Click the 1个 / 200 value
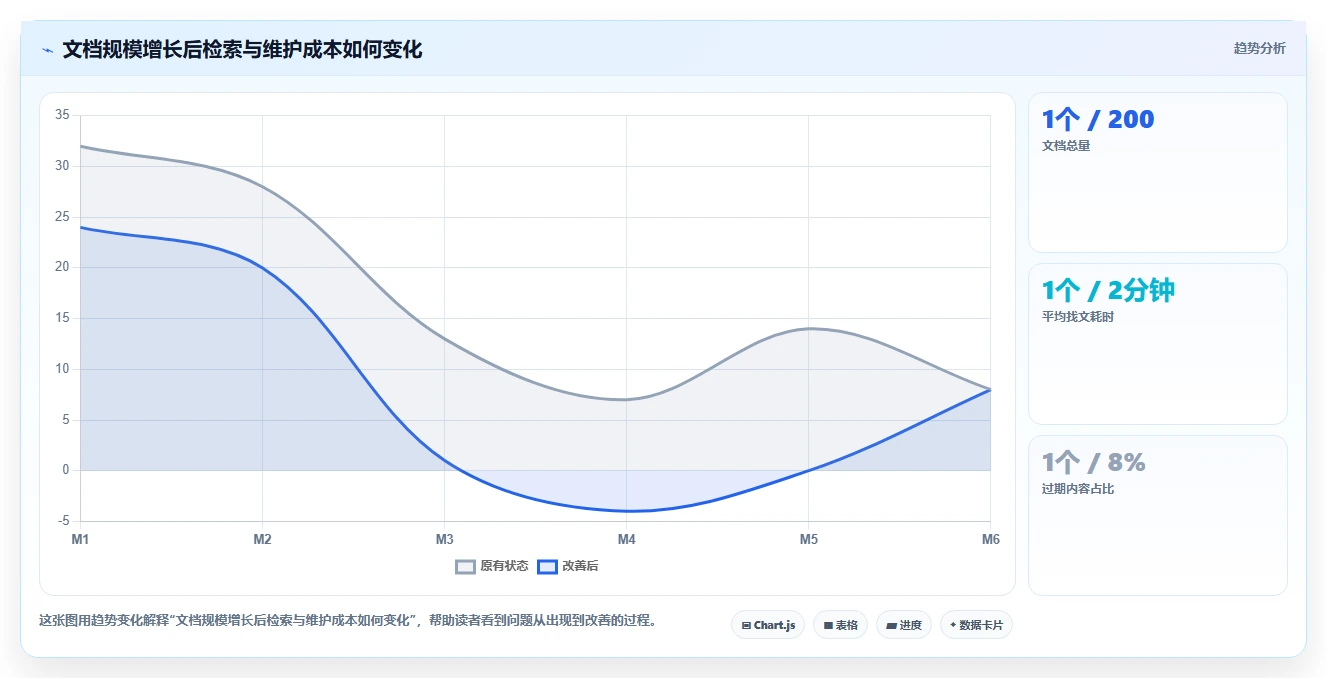 click(1098, 120)
